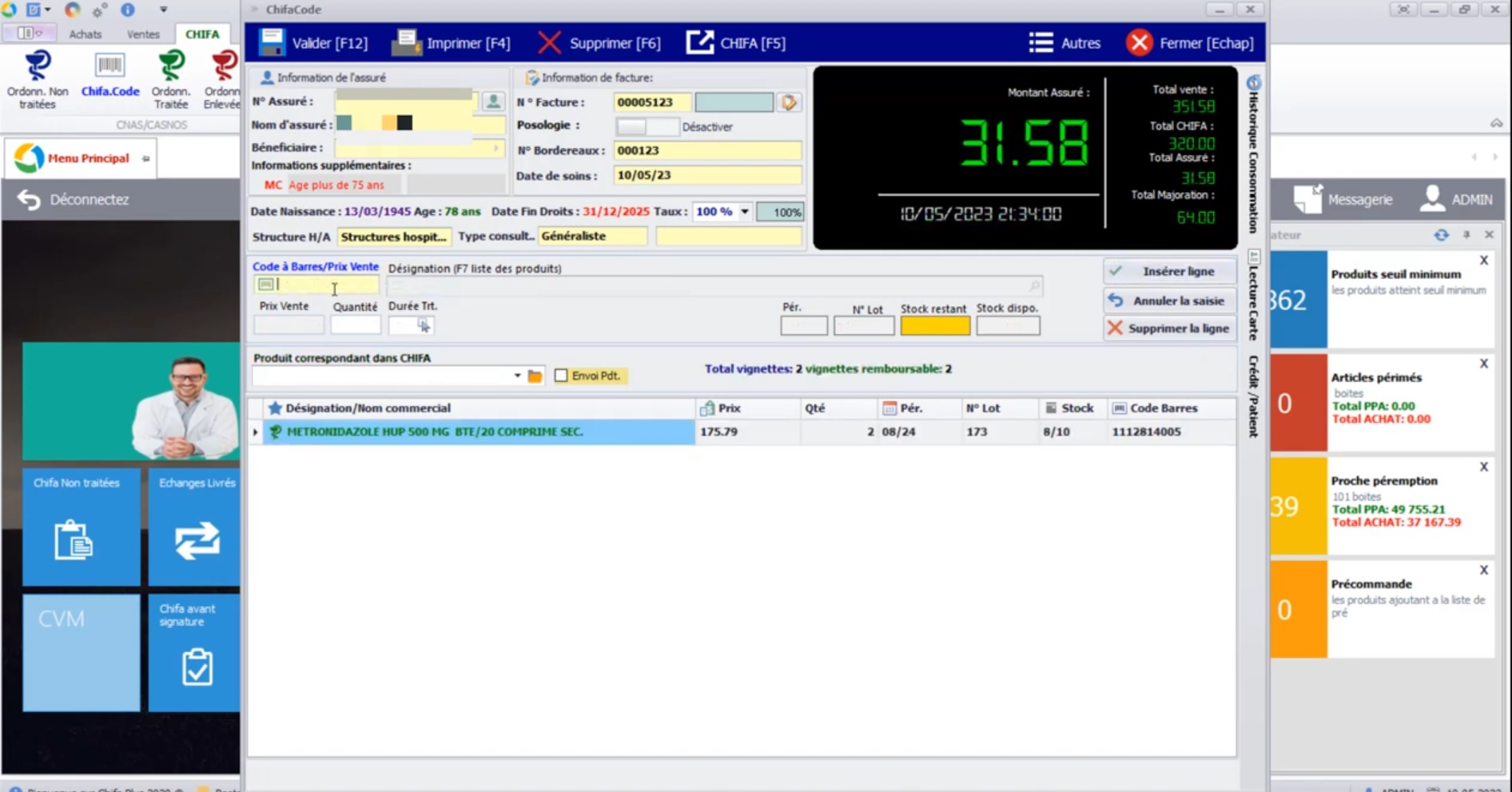Click the insured person lookup icon
Viewport: 1512px width, 792px height.
(x=493, y=101)
